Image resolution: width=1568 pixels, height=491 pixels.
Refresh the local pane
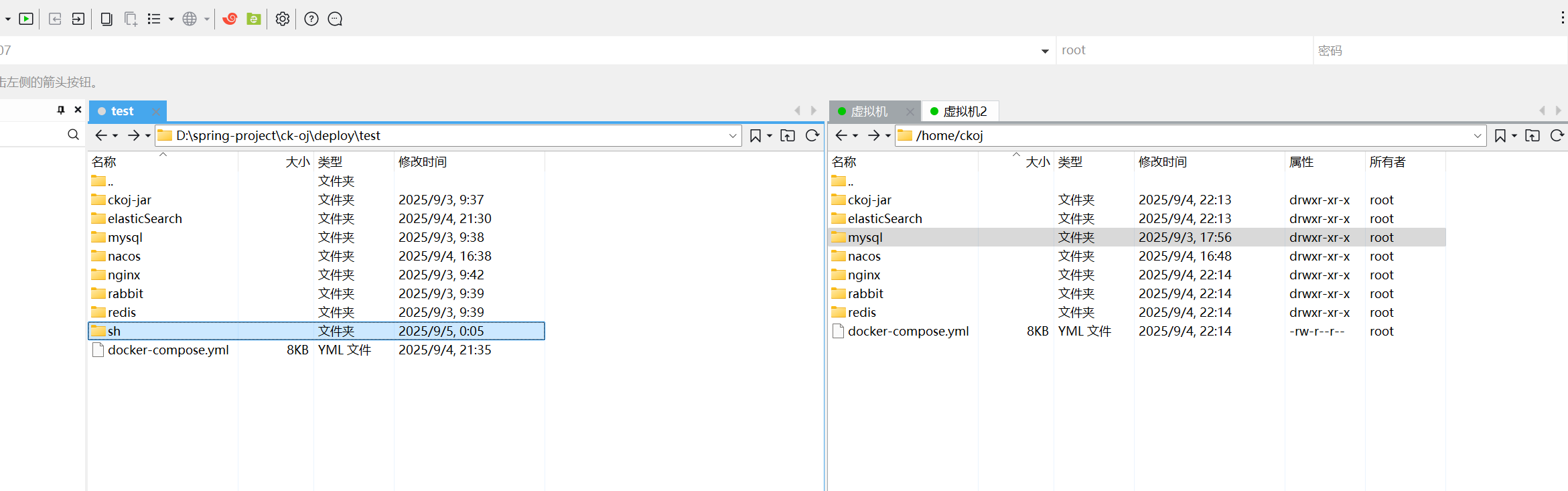(812, 135)
